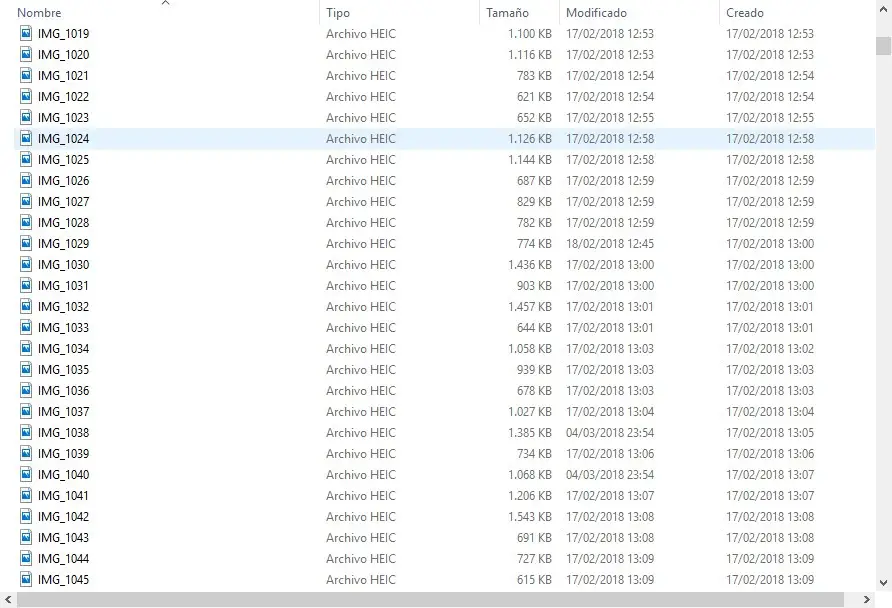Click the sort arrow above Nombre column

(x=166, y=3)
